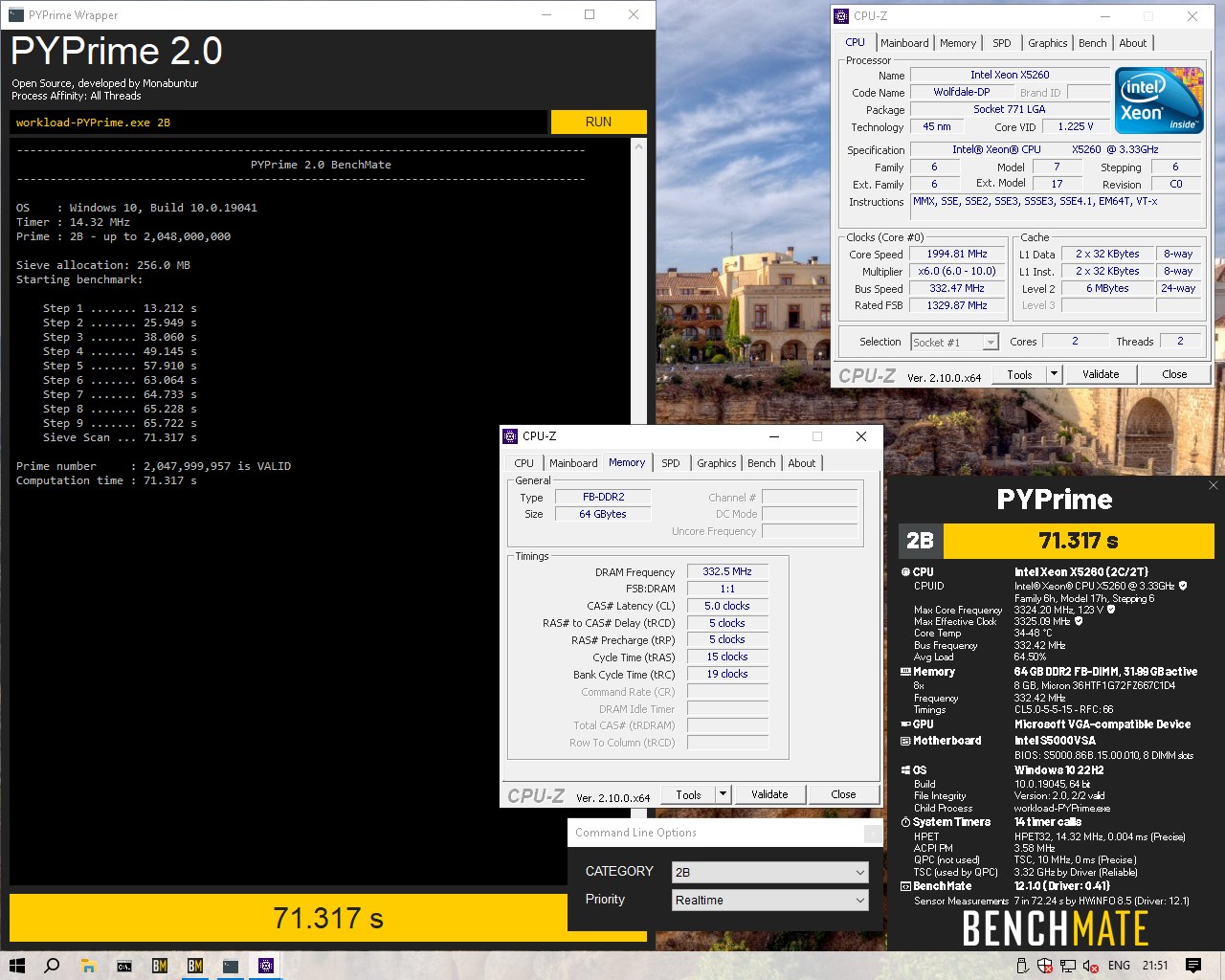This screenshot has width=1225, height=980.
Task: Click Close in CPU-Z Memory window
Action: coord(843,794)
